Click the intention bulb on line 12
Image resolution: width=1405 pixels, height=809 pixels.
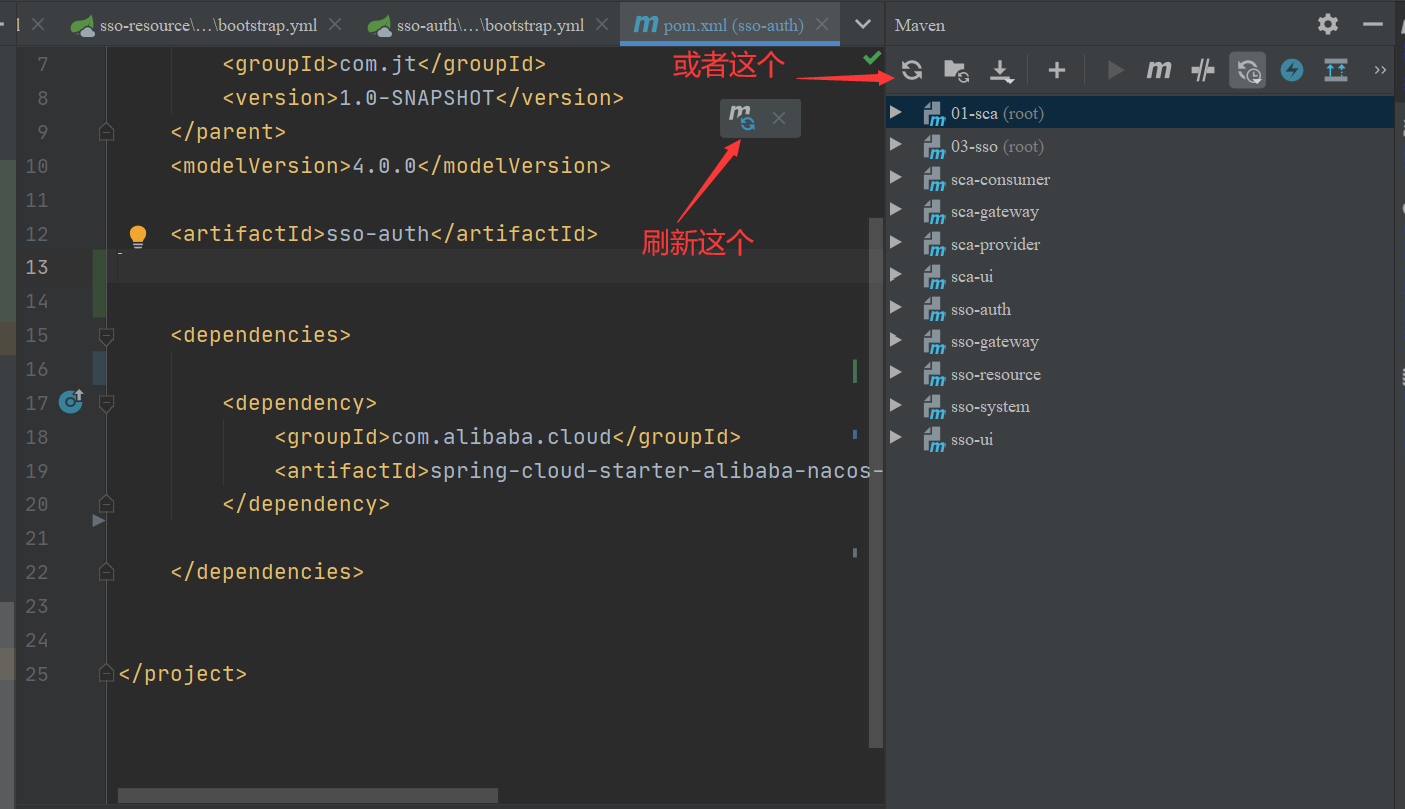137,236
